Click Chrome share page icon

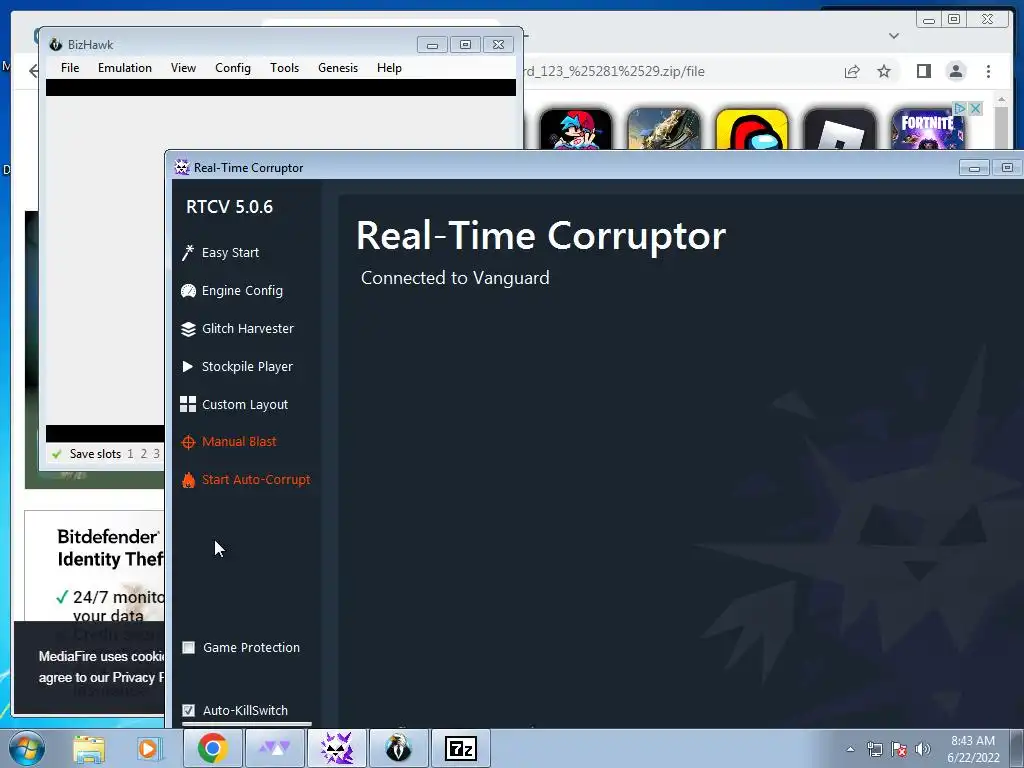852,71
